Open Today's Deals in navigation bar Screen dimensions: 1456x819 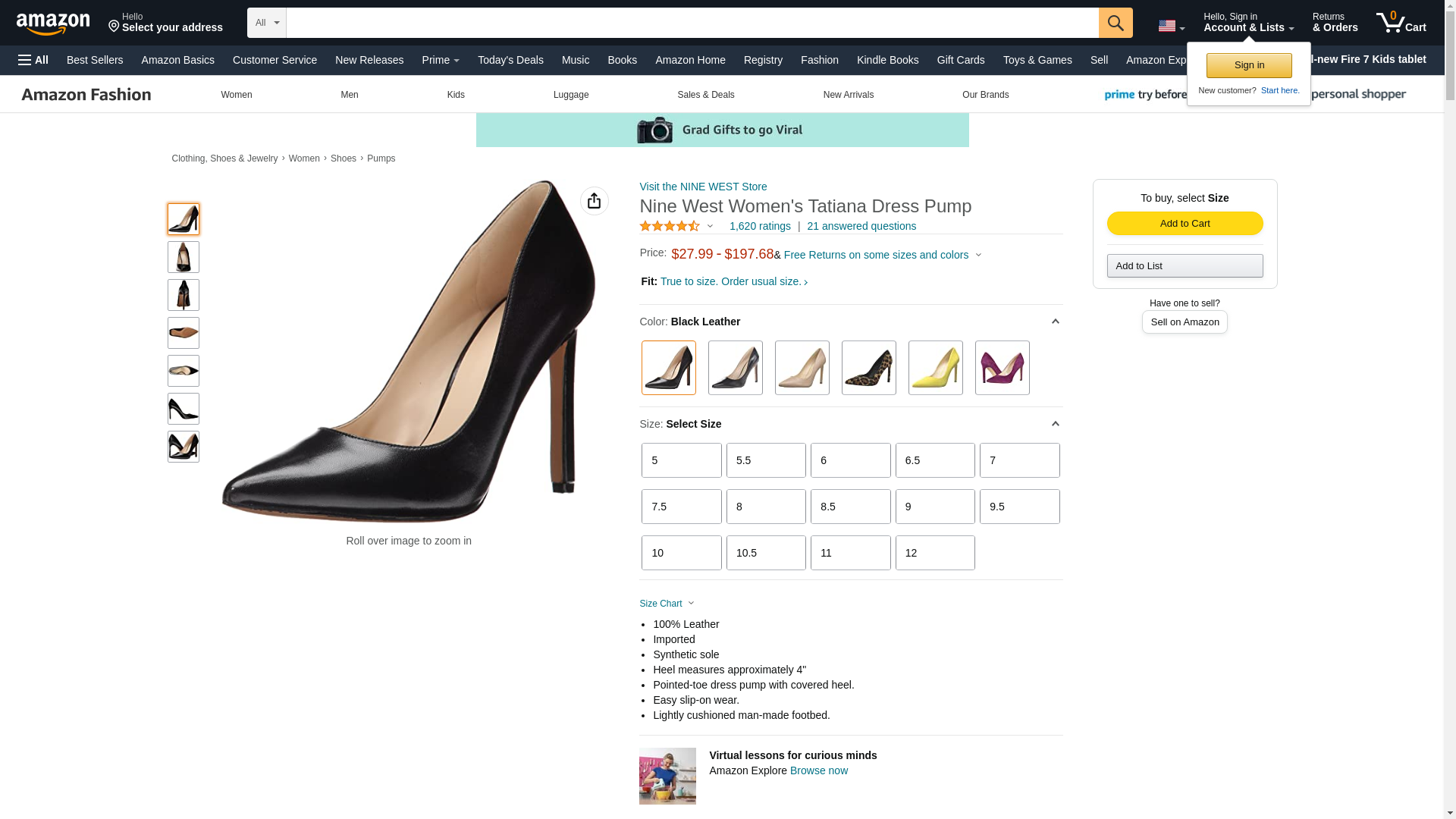(510, 60)
